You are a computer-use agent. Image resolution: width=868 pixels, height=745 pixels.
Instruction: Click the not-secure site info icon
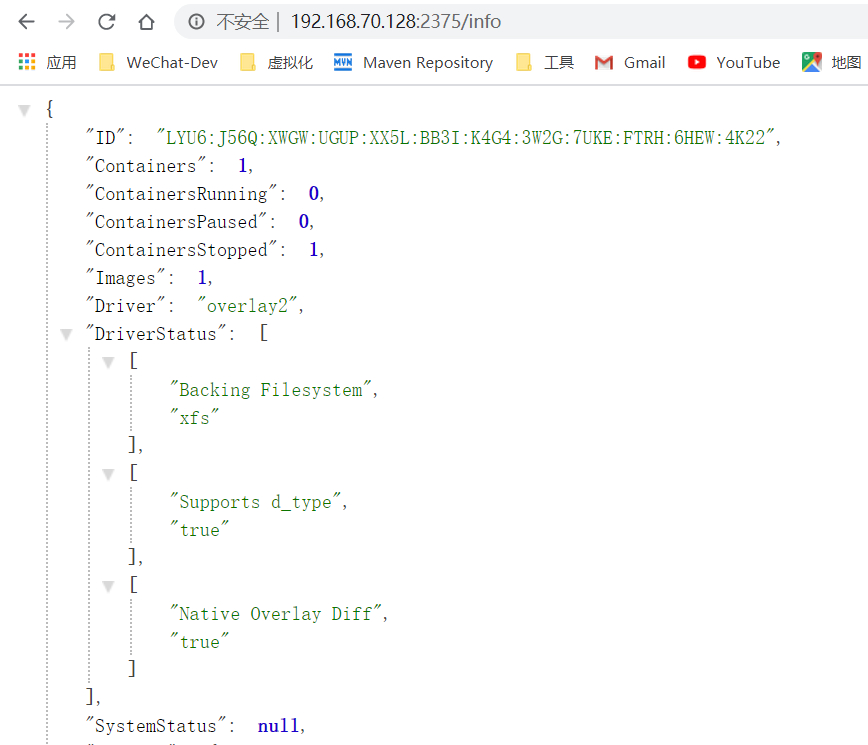point(197,22)
